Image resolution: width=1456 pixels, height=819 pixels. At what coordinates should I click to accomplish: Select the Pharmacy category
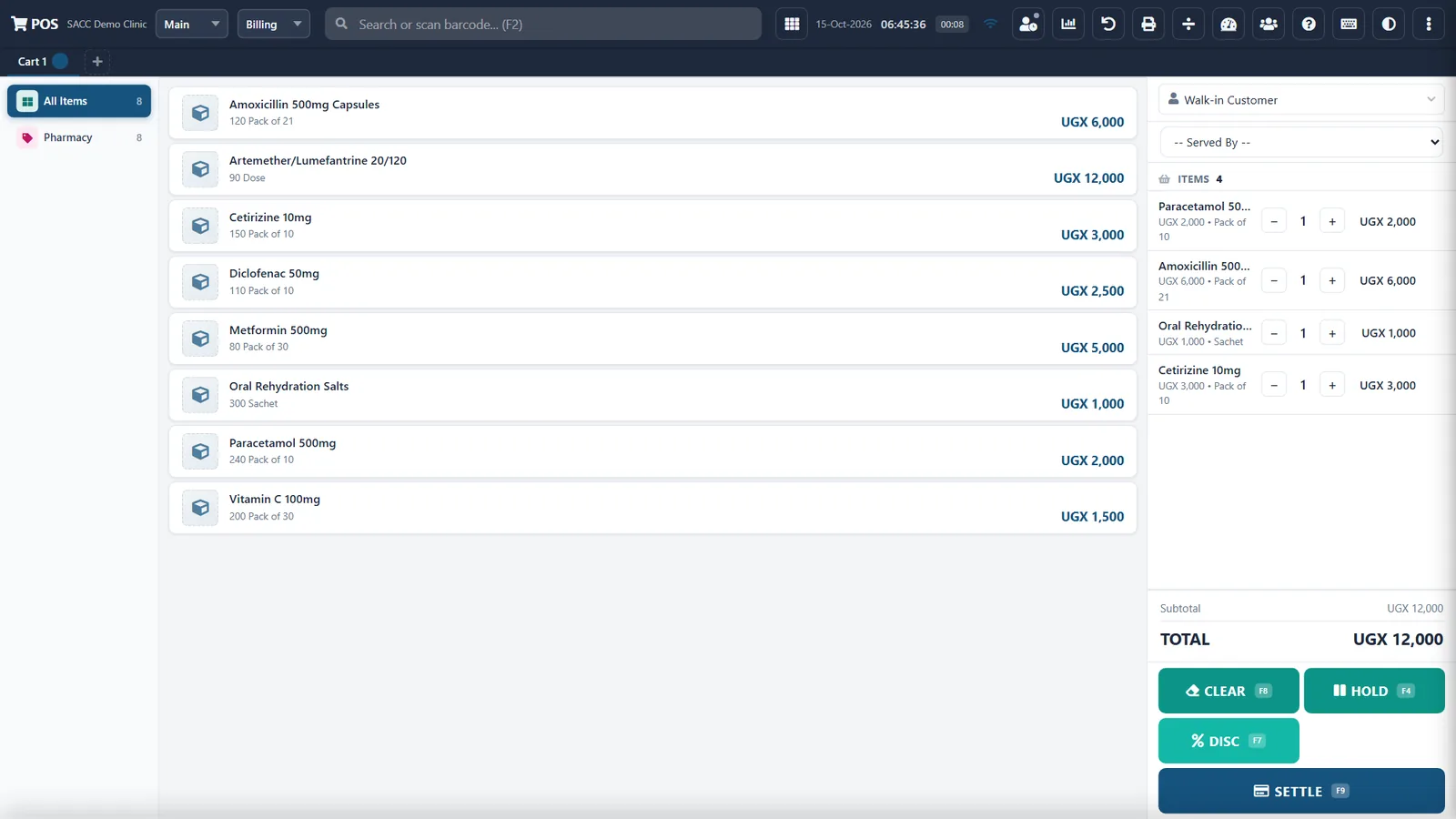tap(79, 137)
